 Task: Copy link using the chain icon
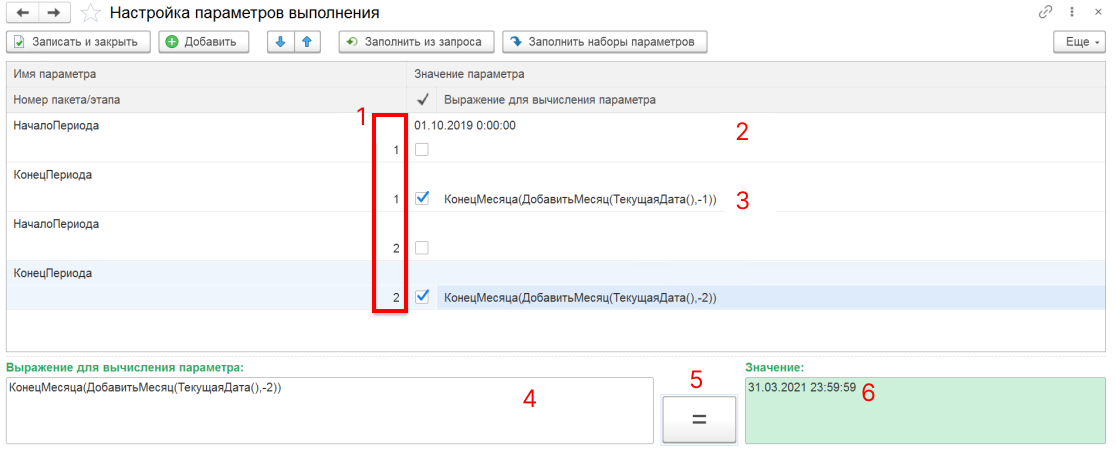click(x=1046, y=13)
